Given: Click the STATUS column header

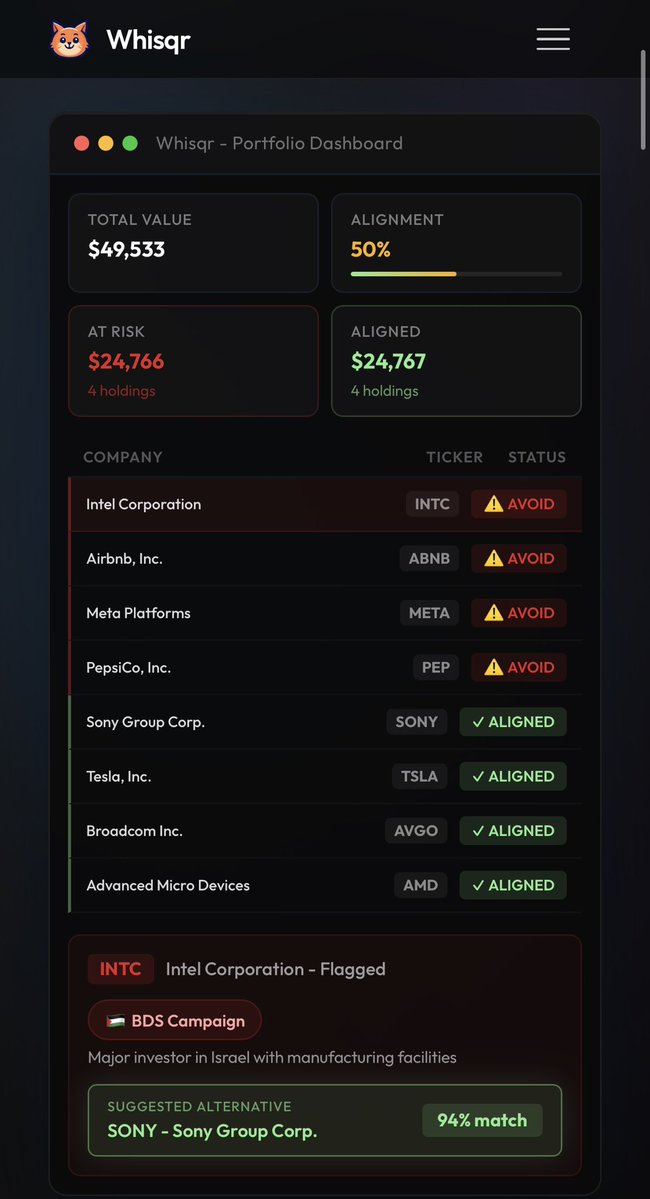Looking at the screenshot, I should point(537,457).
